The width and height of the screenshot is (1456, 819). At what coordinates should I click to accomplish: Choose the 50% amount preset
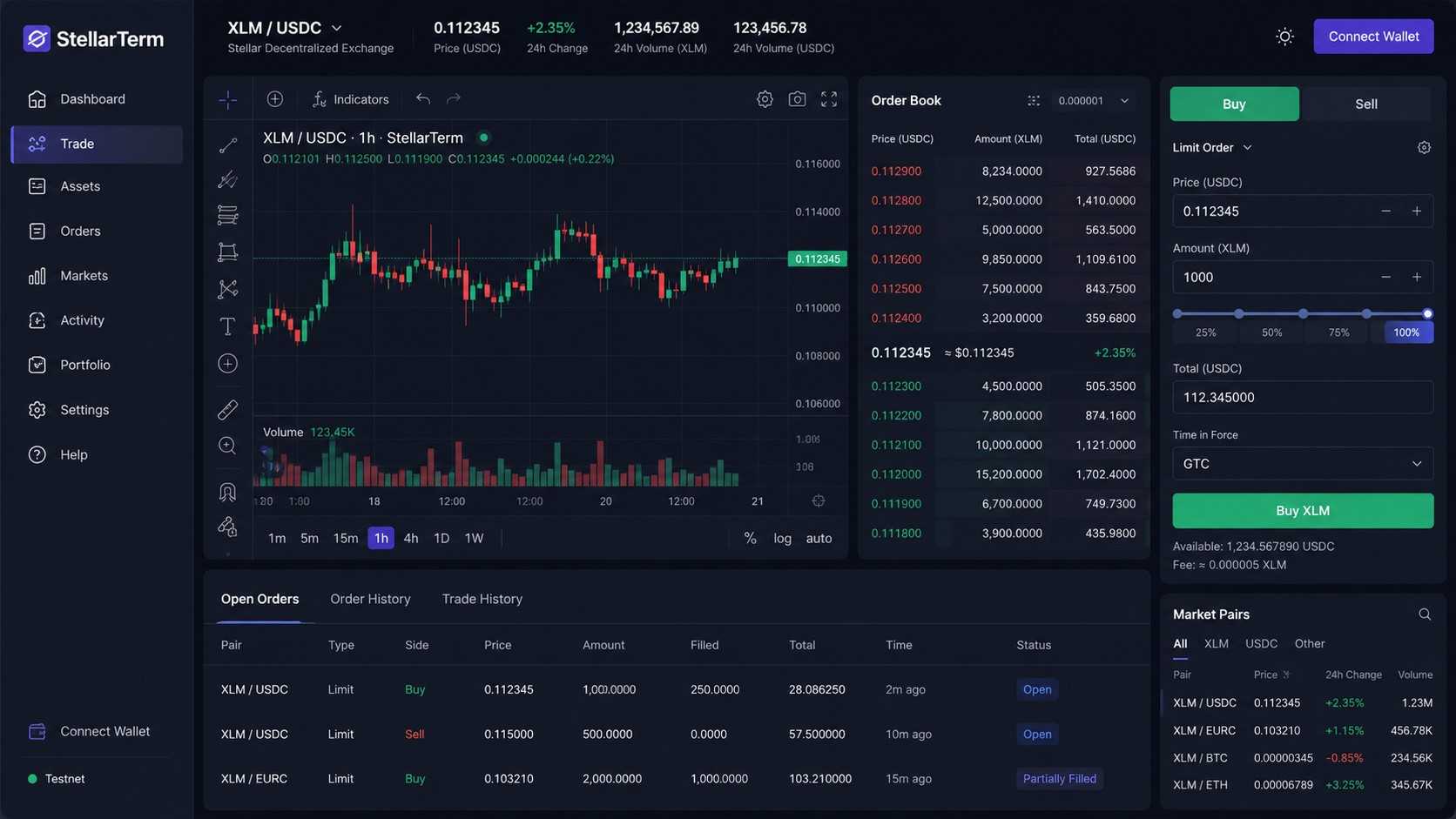(1271, 332)
